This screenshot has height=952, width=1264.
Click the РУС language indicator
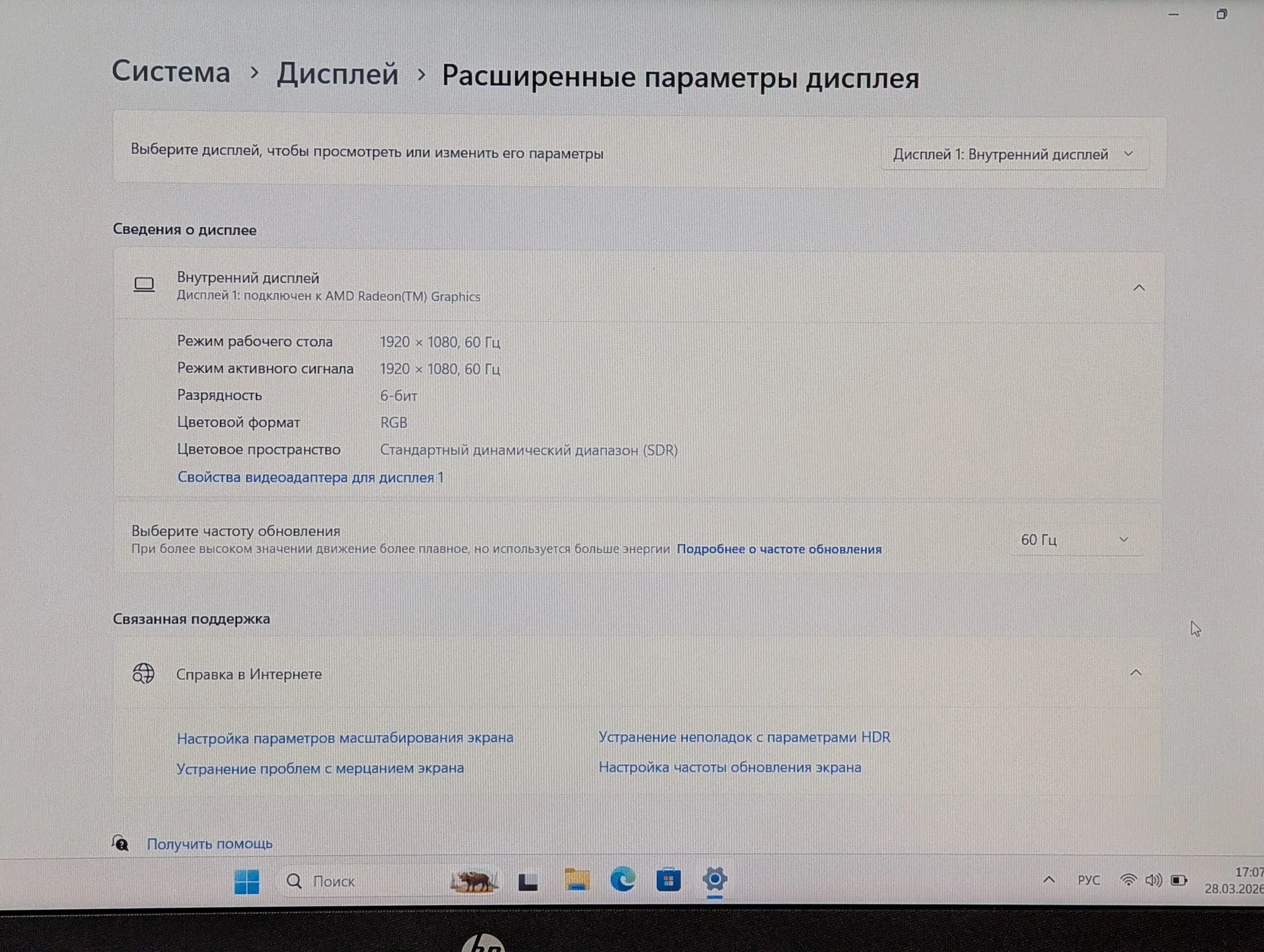point(1088,880)
